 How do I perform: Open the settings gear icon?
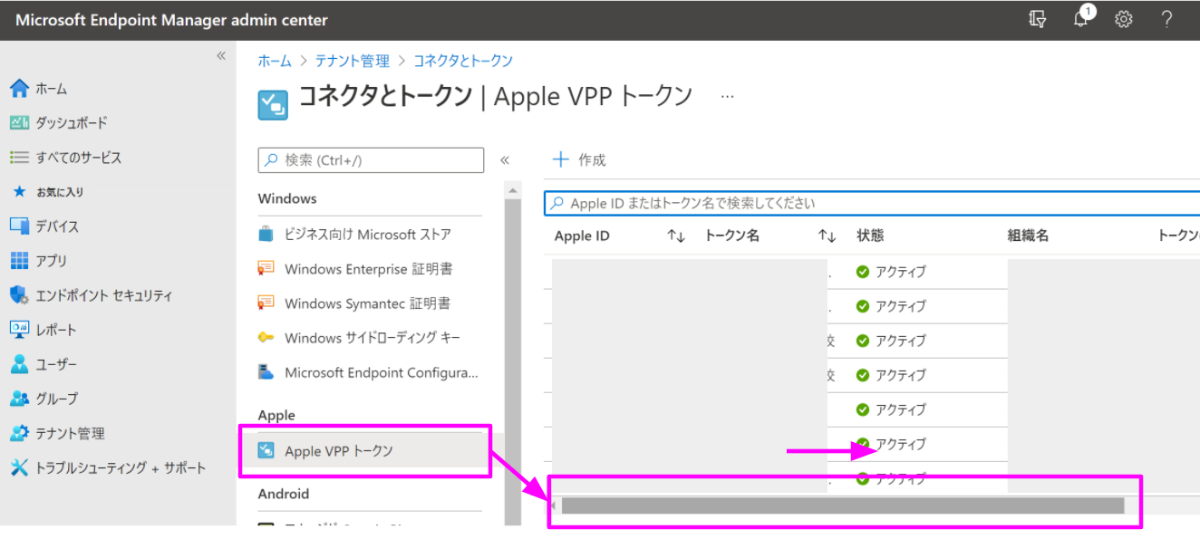pos(1123,19)
